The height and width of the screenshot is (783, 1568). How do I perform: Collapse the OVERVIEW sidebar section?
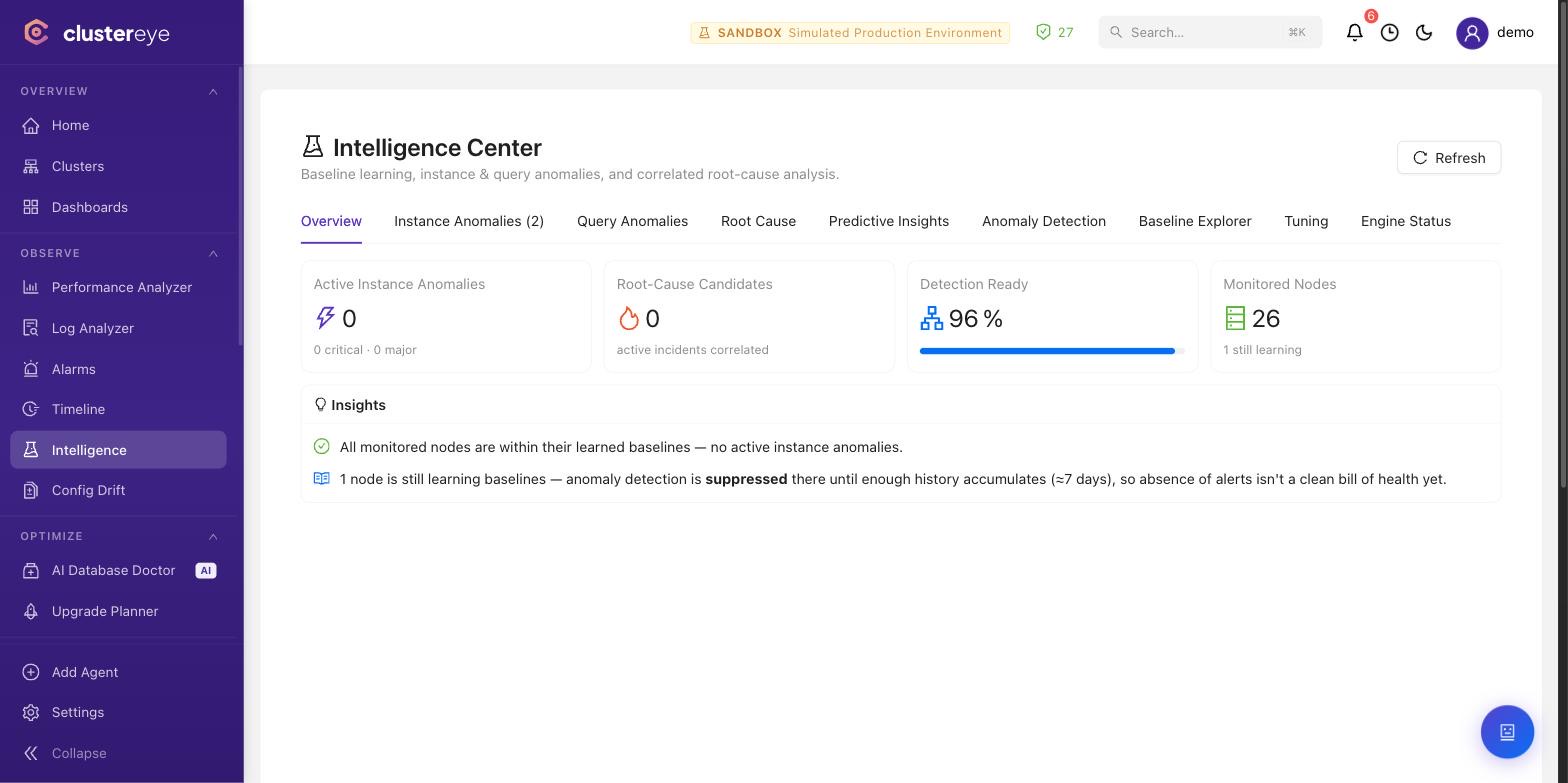tap(213, 91)
